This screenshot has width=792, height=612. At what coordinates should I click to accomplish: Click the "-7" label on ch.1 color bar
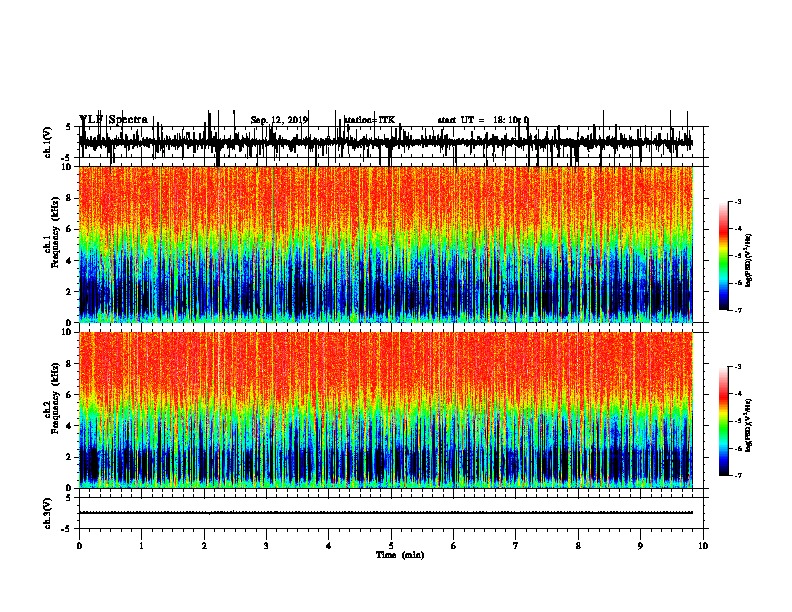[738, 310]
